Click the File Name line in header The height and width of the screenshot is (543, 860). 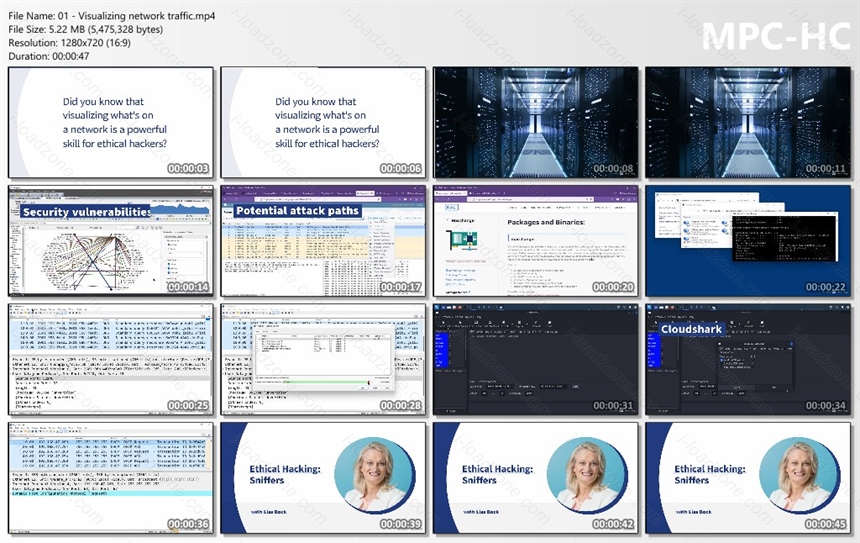point(112,16)
